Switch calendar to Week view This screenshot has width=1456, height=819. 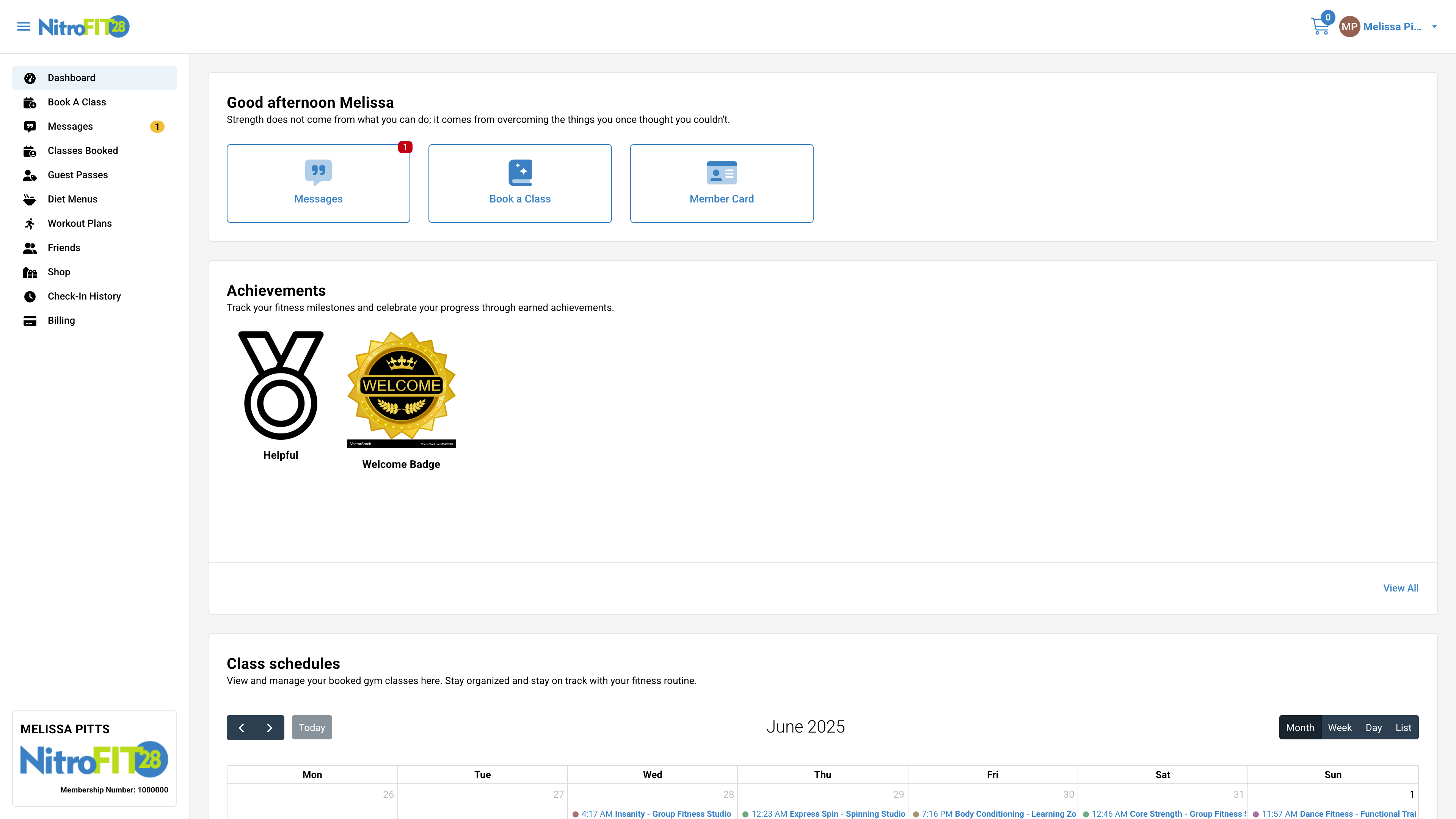[x=1340, y=728]
